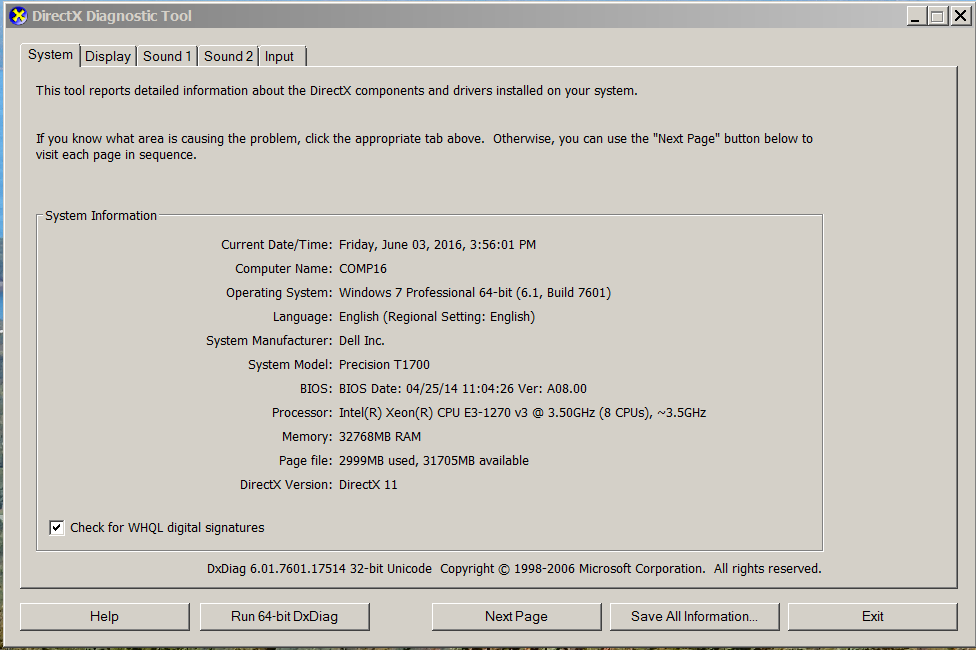The image size is (976, 650).
Task: Select the System tab
Action: coord(50,55)
